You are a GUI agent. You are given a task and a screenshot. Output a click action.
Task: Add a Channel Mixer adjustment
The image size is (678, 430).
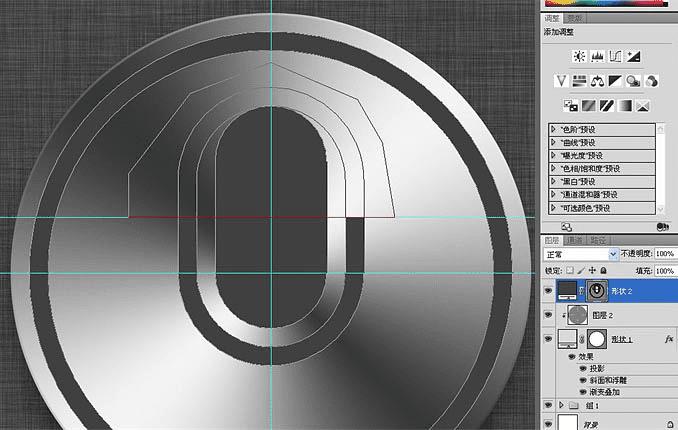click(652, 81)
